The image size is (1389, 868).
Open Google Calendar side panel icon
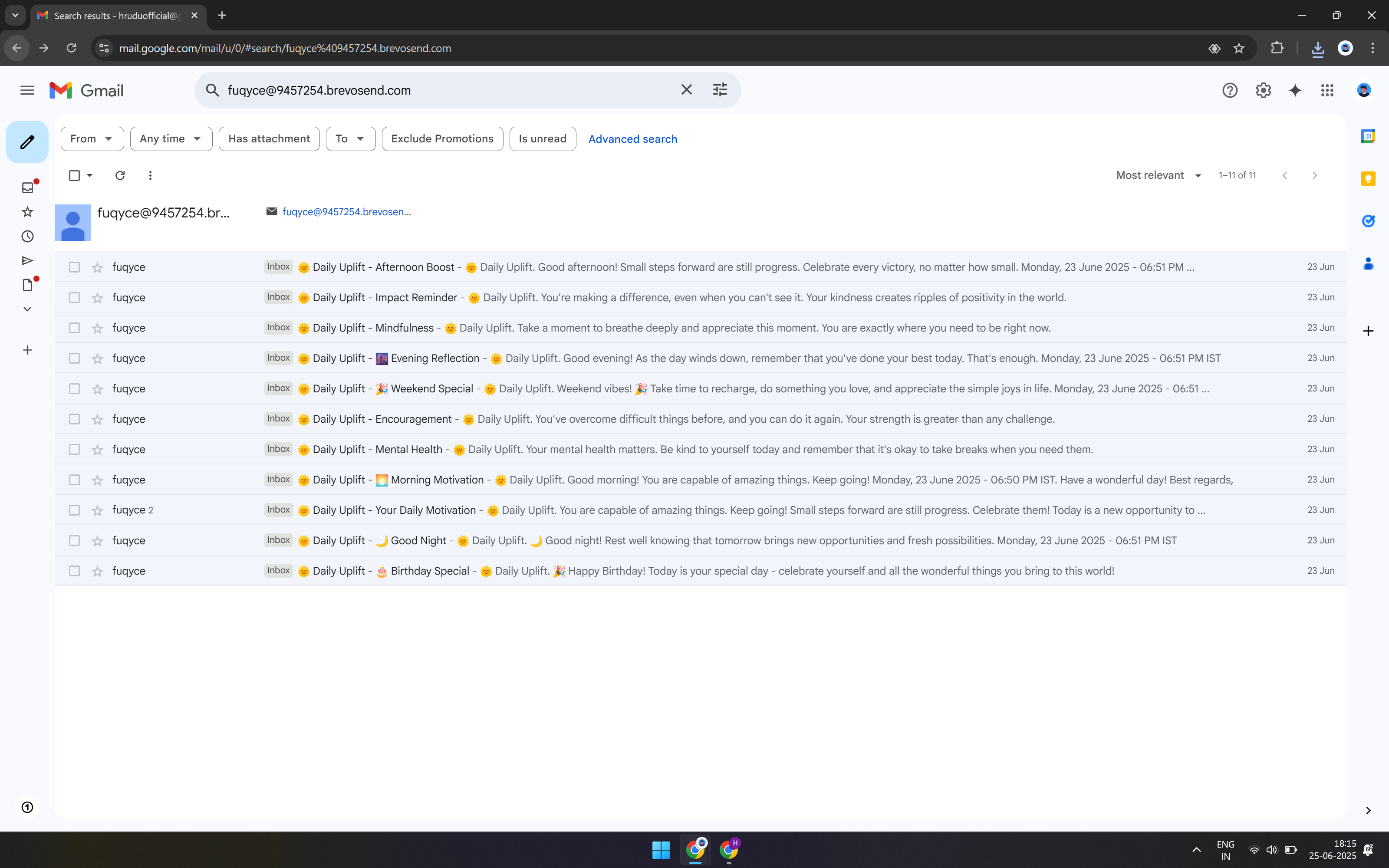(1368, 136)
